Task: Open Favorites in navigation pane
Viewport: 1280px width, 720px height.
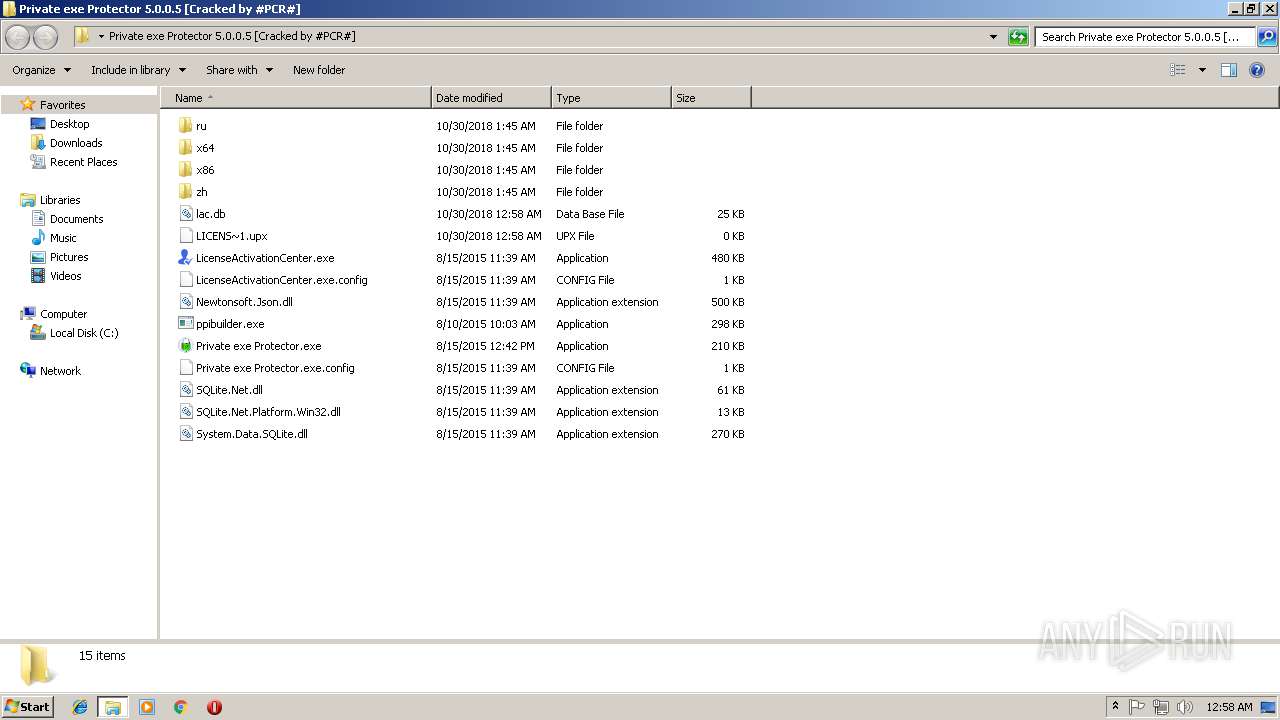Action: pyautogui.click(x=62, y=105)
